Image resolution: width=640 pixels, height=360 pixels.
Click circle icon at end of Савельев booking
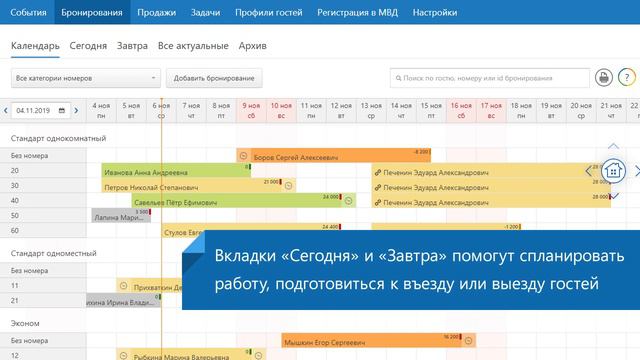click(x=348, y=201)
